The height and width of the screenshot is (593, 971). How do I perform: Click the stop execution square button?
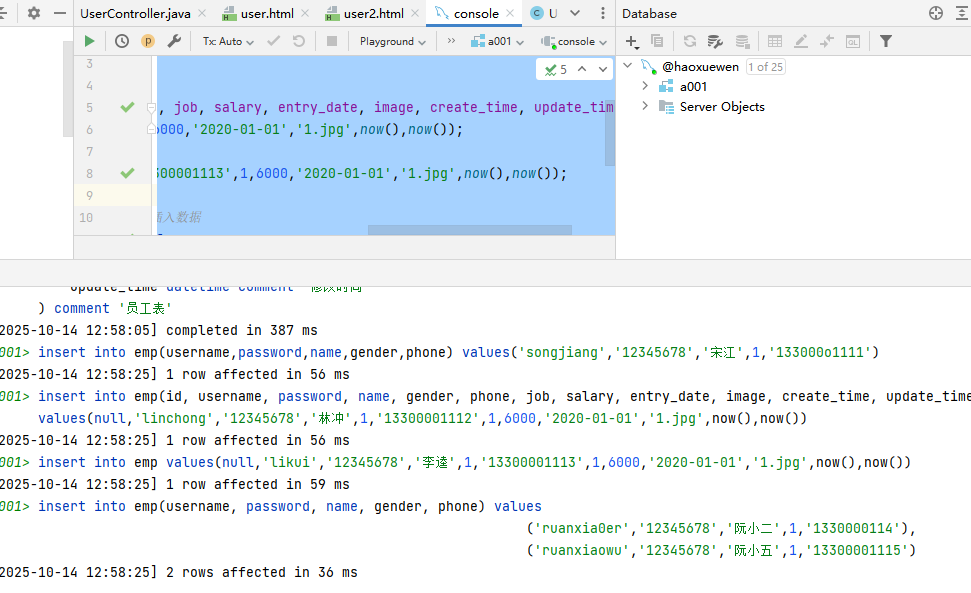[332, 41]
